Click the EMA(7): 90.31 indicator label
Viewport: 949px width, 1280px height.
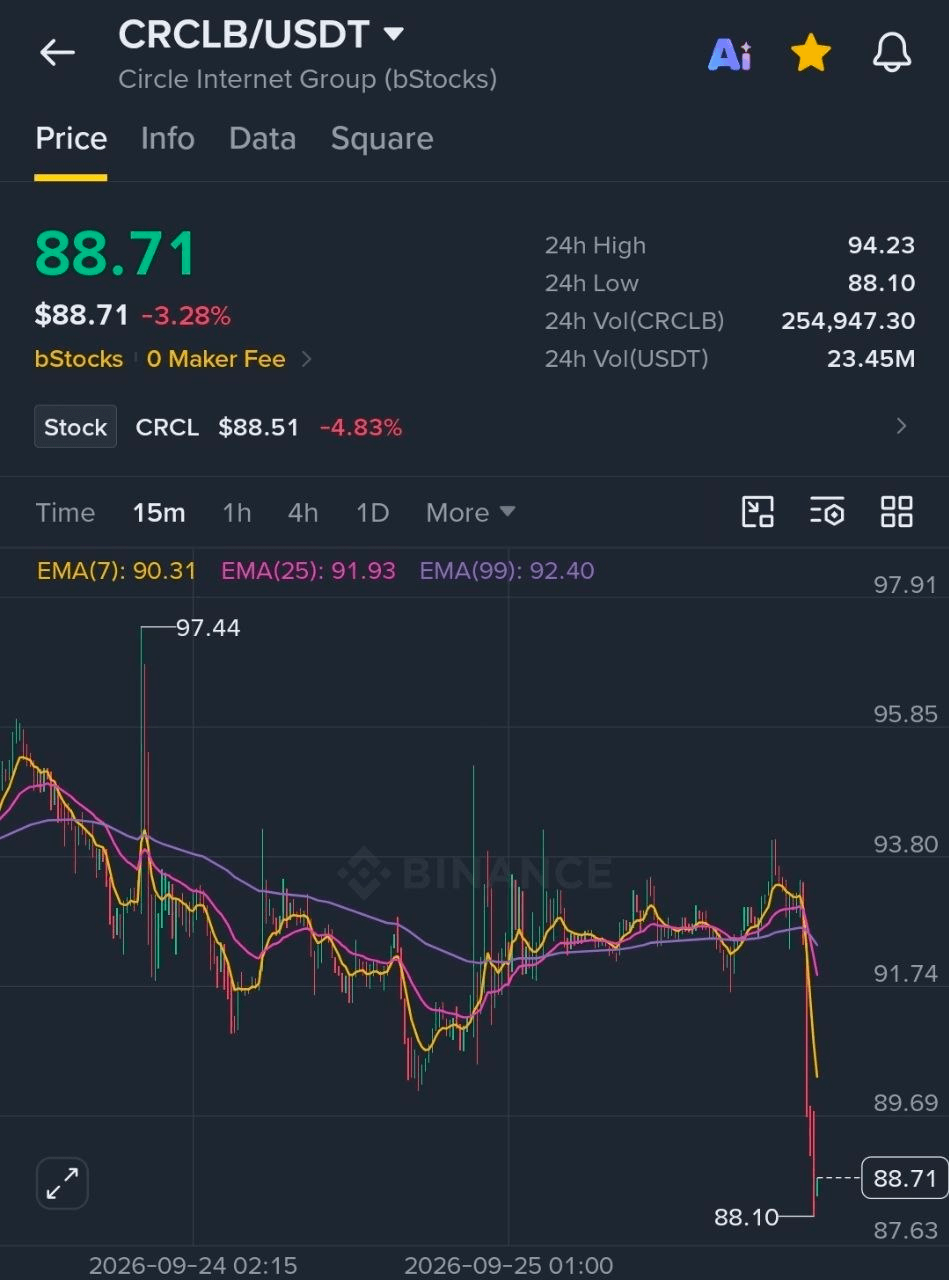116,571
